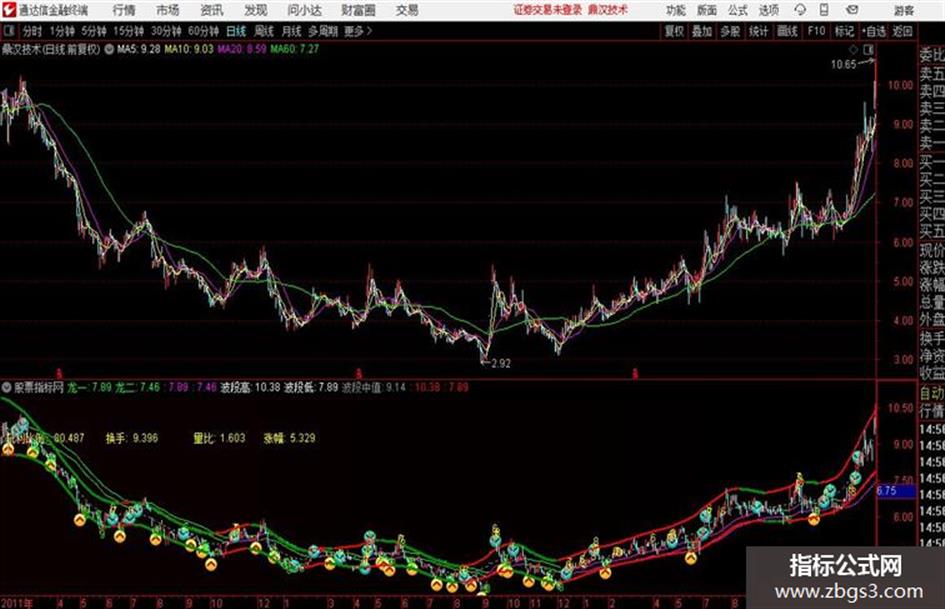
Task: Select the 日线 daily tab
Action: pos(236,31)
